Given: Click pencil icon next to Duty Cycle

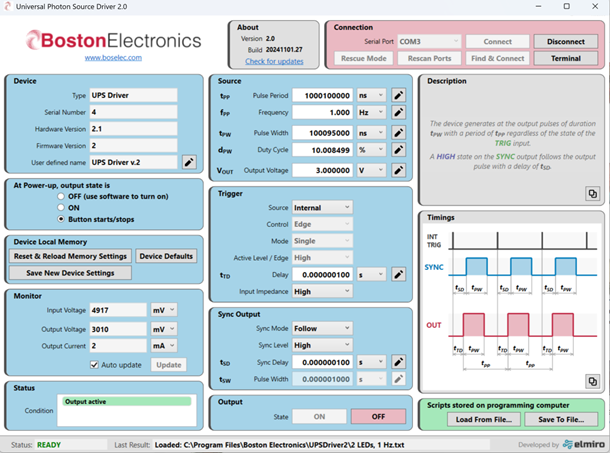Looking at the screenshot, I should click(398, 150).
